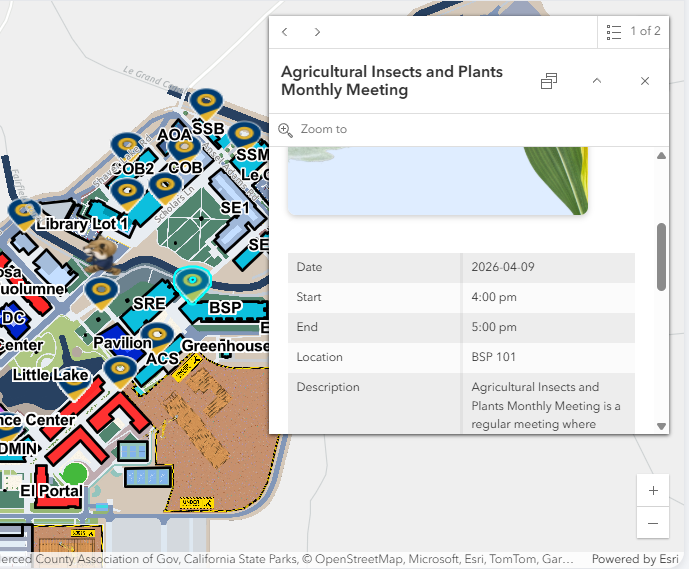Click the map attribution text
This screenshot has height=569, width=689.
pos(286,559)
